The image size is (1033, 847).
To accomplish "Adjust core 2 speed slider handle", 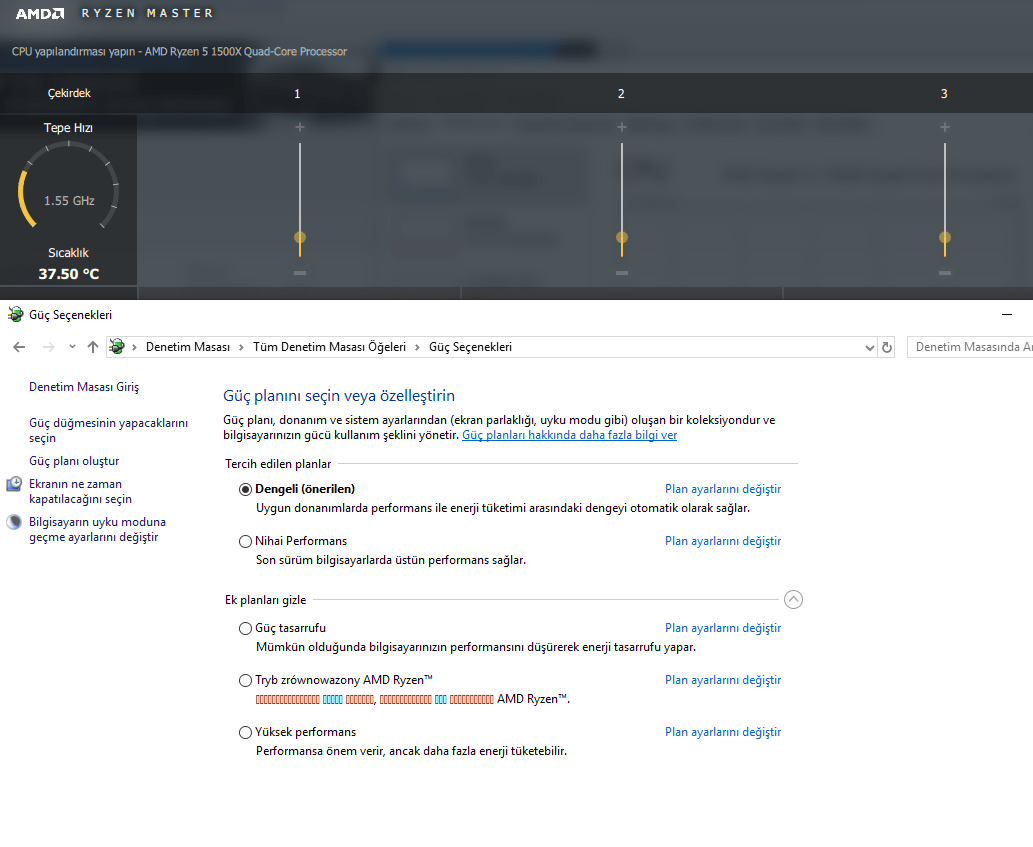I will click(621, 237).
